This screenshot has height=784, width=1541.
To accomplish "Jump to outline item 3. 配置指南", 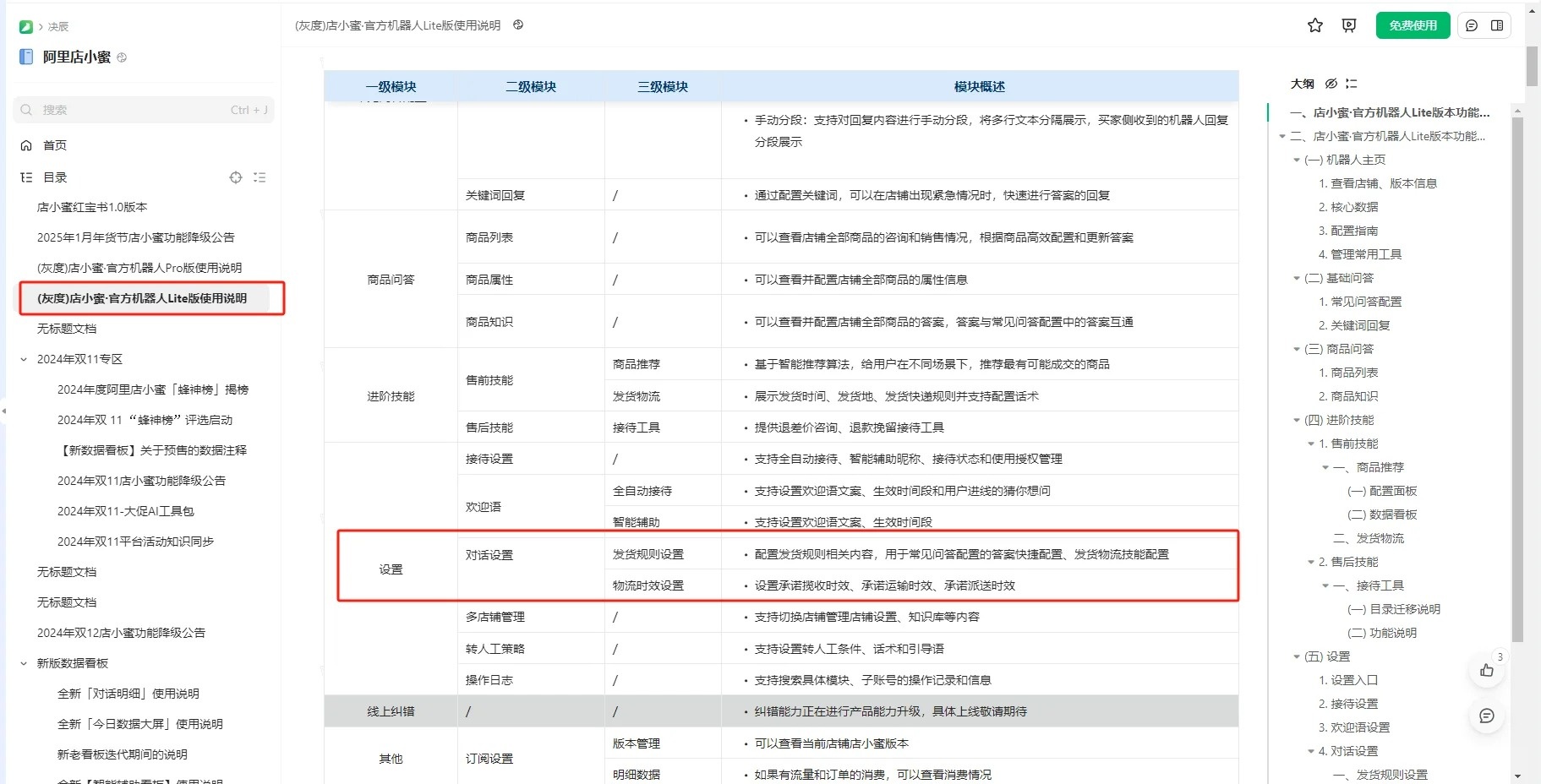I will (x=1348, y=231).
